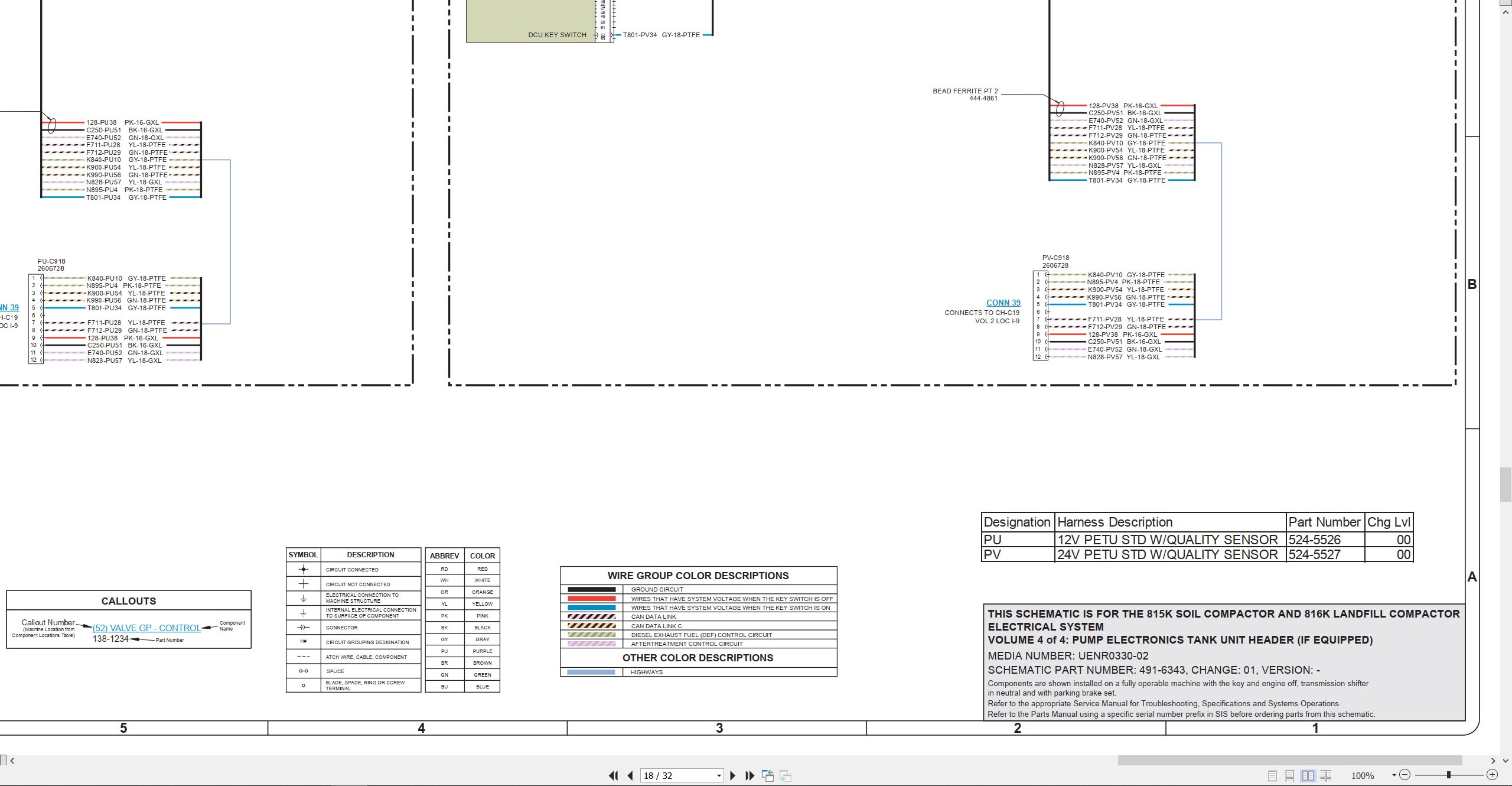1512x786 pixels.
Task: Open the partially visible CONN 39 link near PU-C918
Action: [9, 307]
